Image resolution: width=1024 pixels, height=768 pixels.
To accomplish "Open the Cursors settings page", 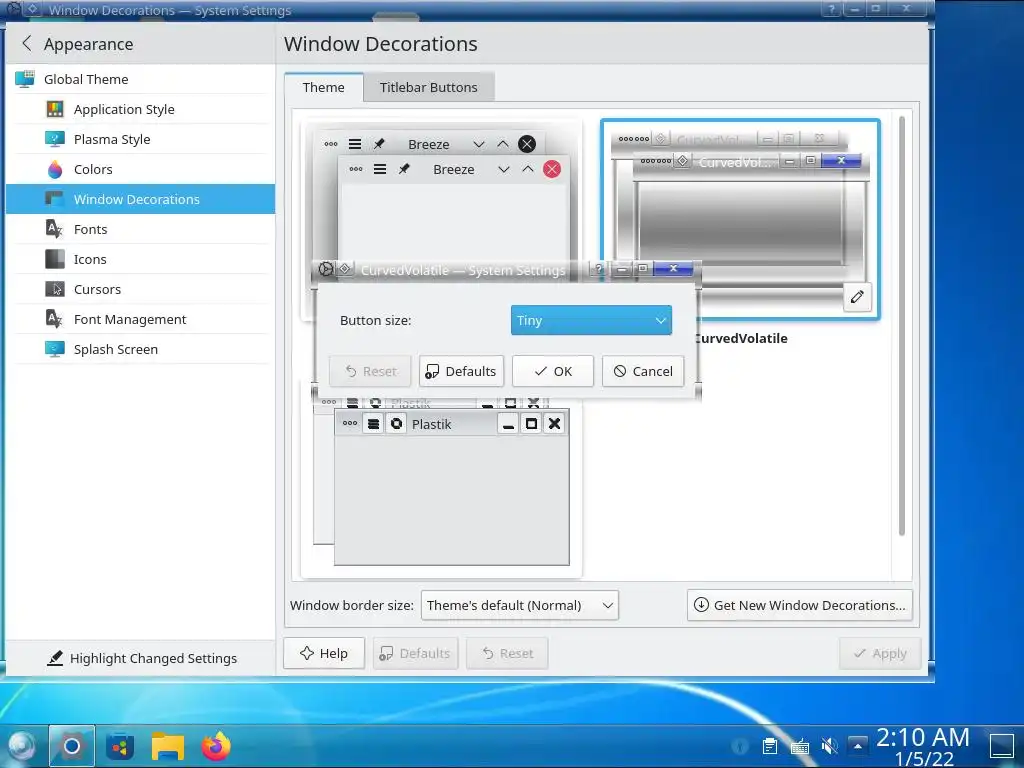I will [x=140, y=289].
